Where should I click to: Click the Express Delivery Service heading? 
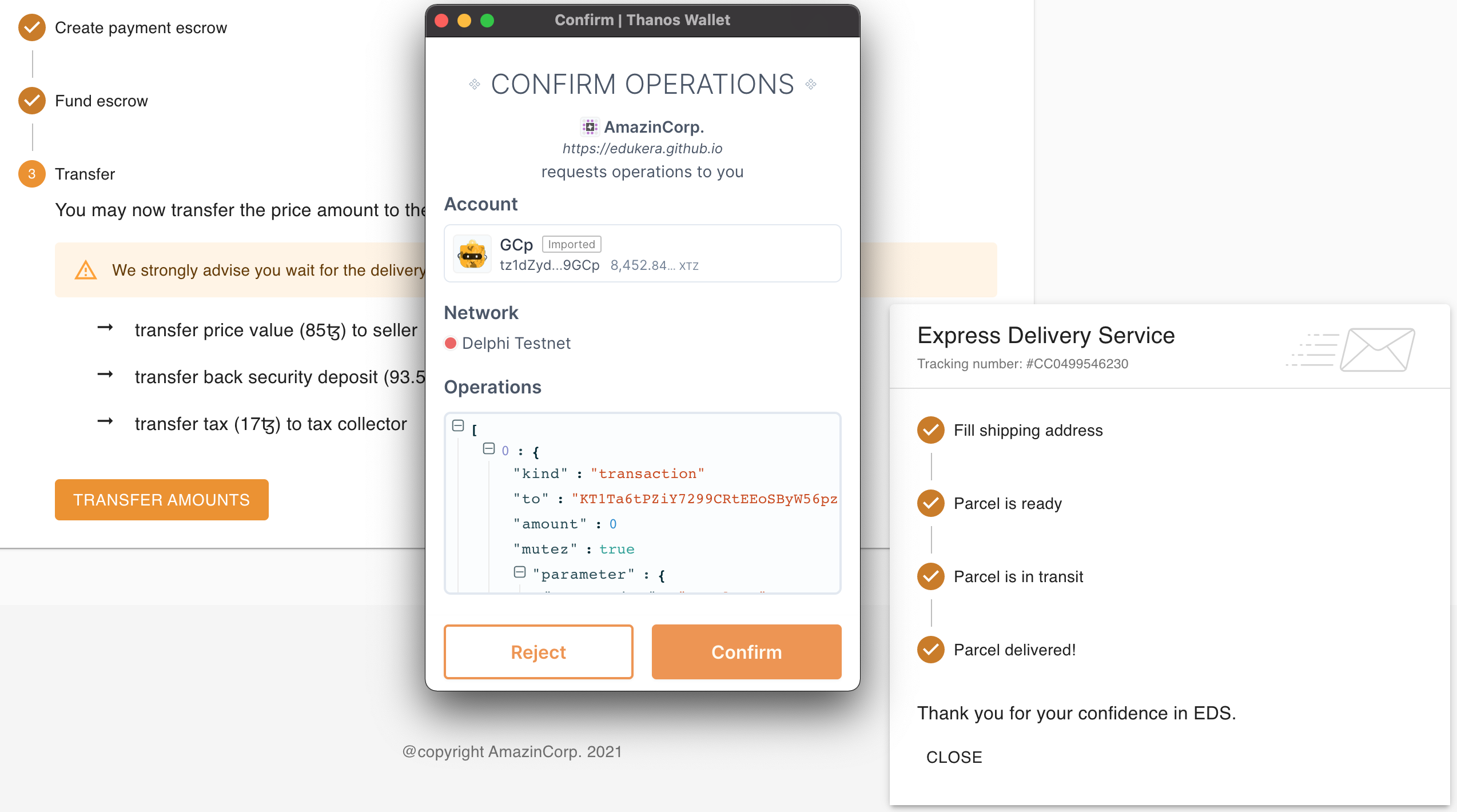1046,335
